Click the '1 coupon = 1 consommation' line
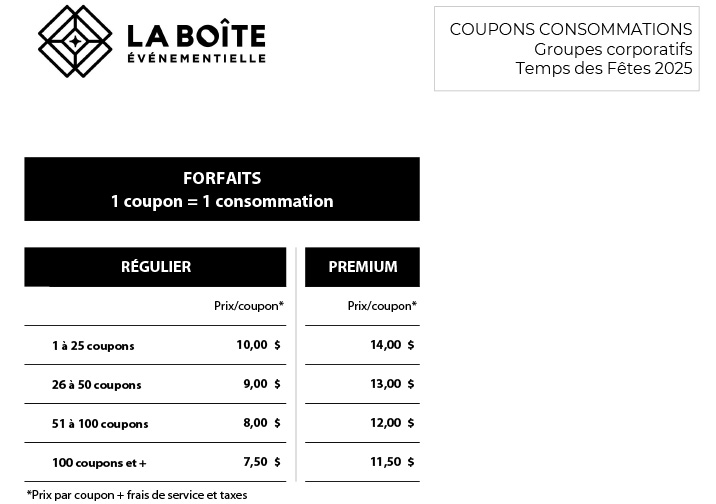Screen dimensions: 716x504 [x=222, y=201]
